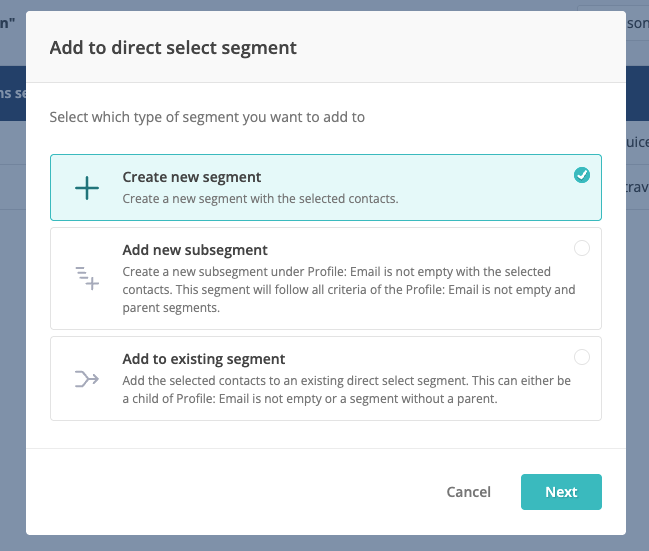Click the plus icon for Create new segment
Image resolution: width=649 pixels, height=551 pixels.
click(x=87, y=188)
